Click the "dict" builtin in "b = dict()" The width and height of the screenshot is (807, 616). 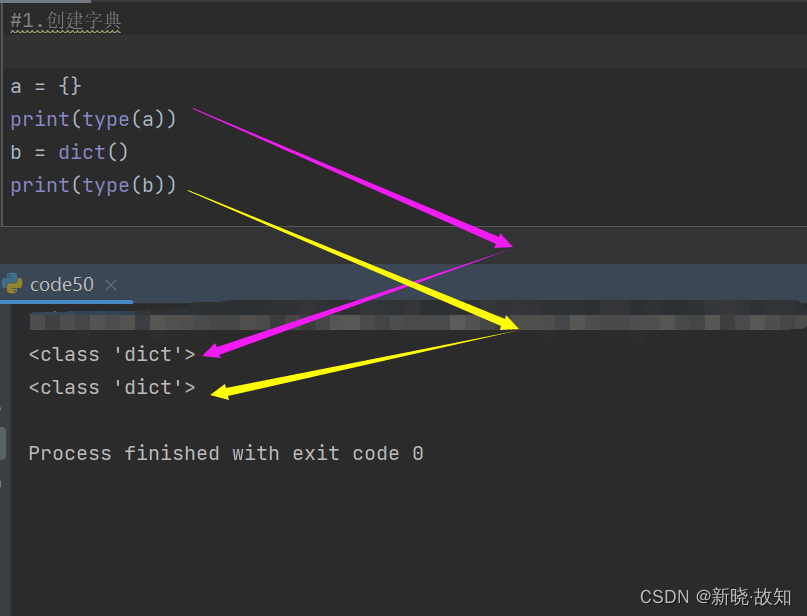[82, 153]
